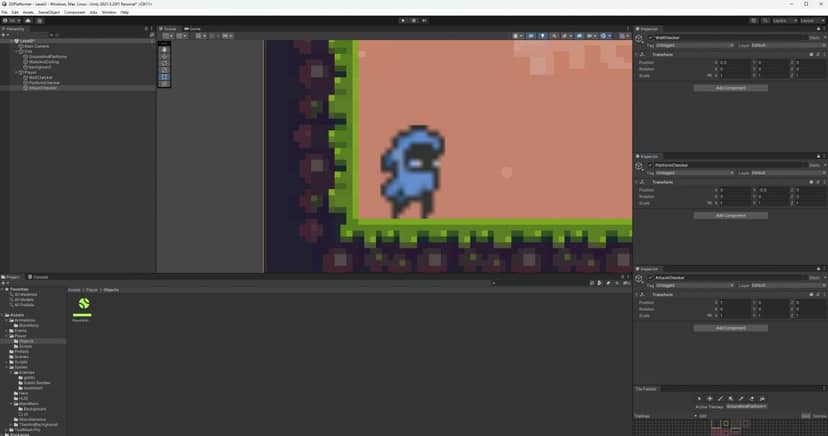828x436 pixels.
Task: Click the Pause button in the toolbar
Action: [414, 20]
